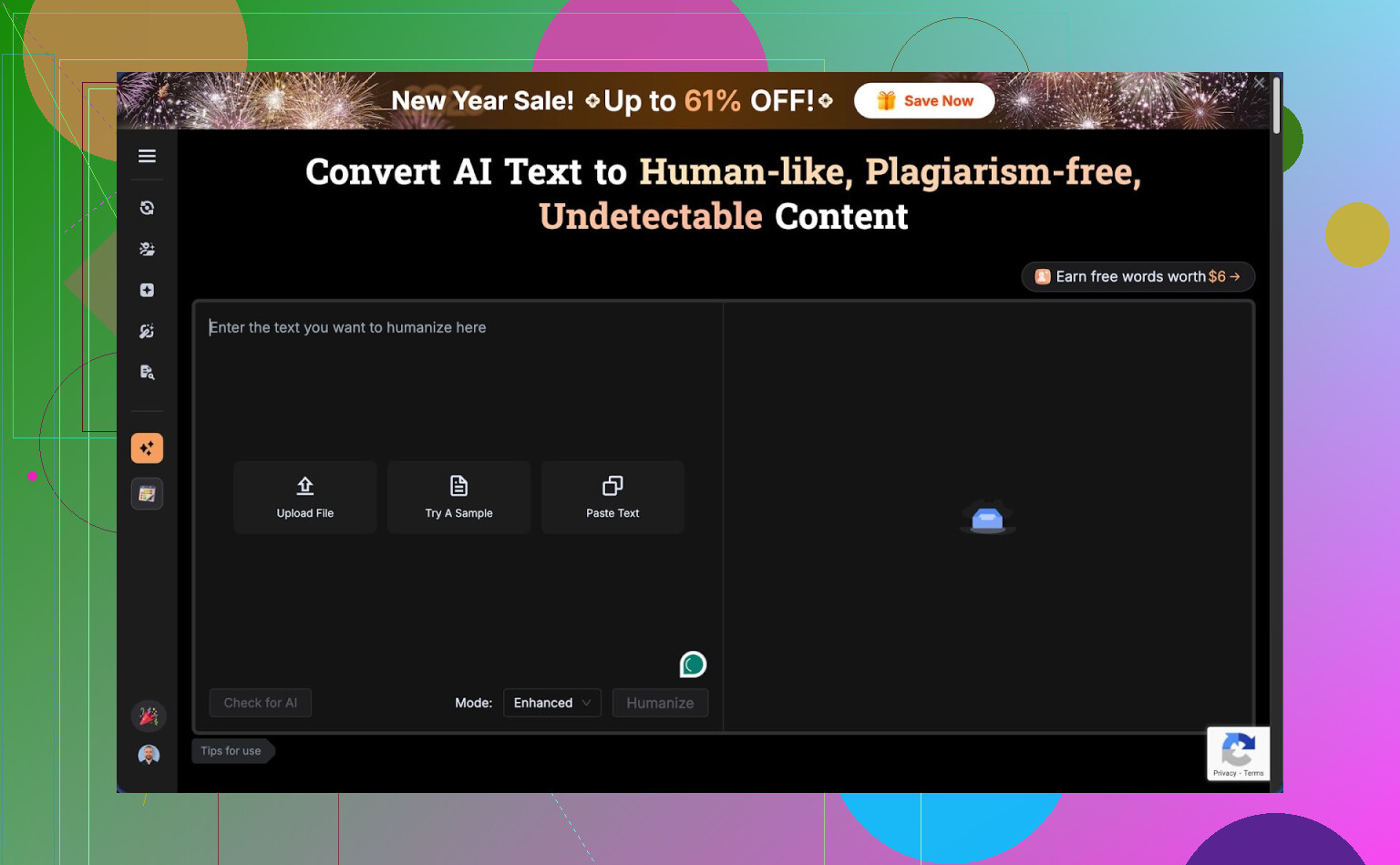
Task: Click the Paste Text button
Action: pyautogui.click(x=612, y=498)
